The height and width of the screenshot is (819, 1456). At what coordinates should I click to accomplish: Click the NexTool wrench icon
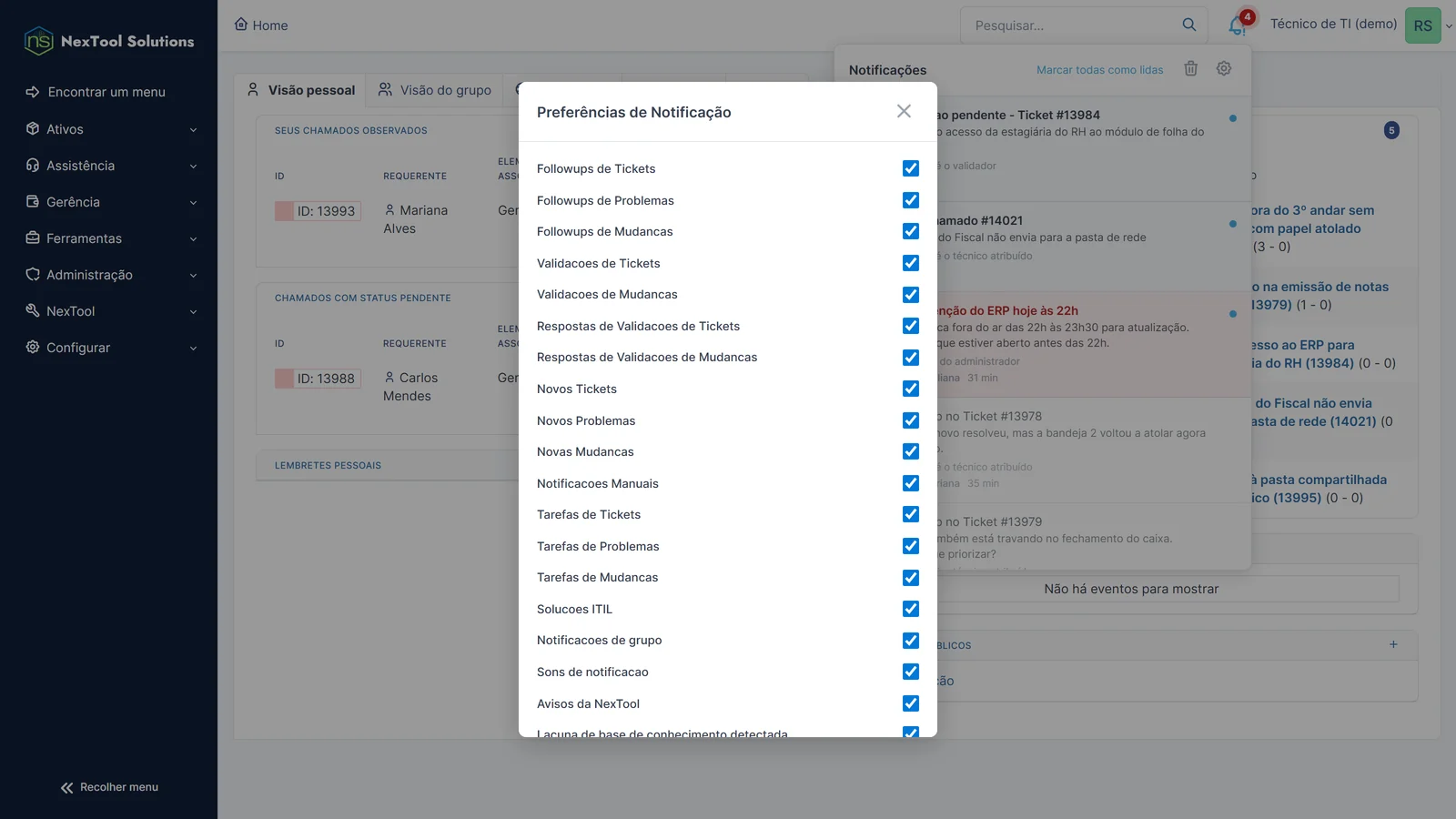33,310
